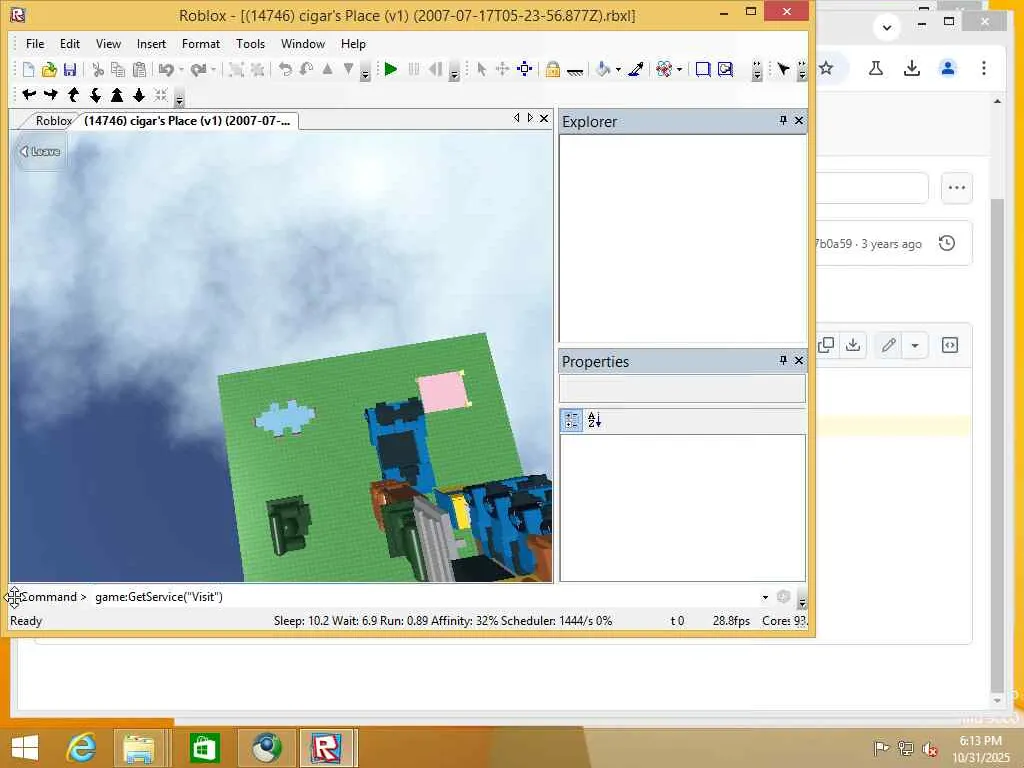Toggle the Properties panel pin
The image size is (1024, 768).
click(x=783, y=360)
